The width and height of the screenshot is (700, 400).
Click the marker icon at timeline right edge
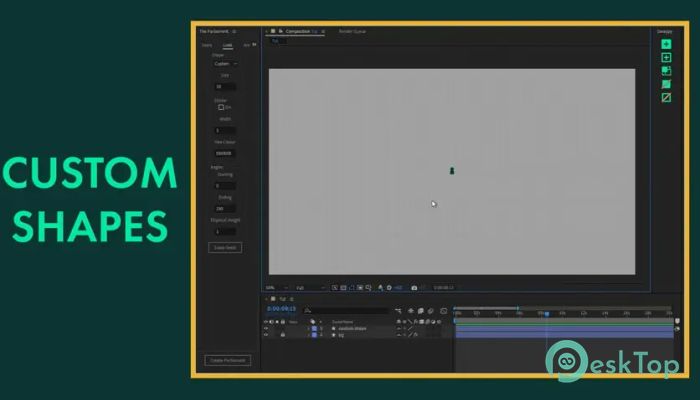click(x=677, y=321)
